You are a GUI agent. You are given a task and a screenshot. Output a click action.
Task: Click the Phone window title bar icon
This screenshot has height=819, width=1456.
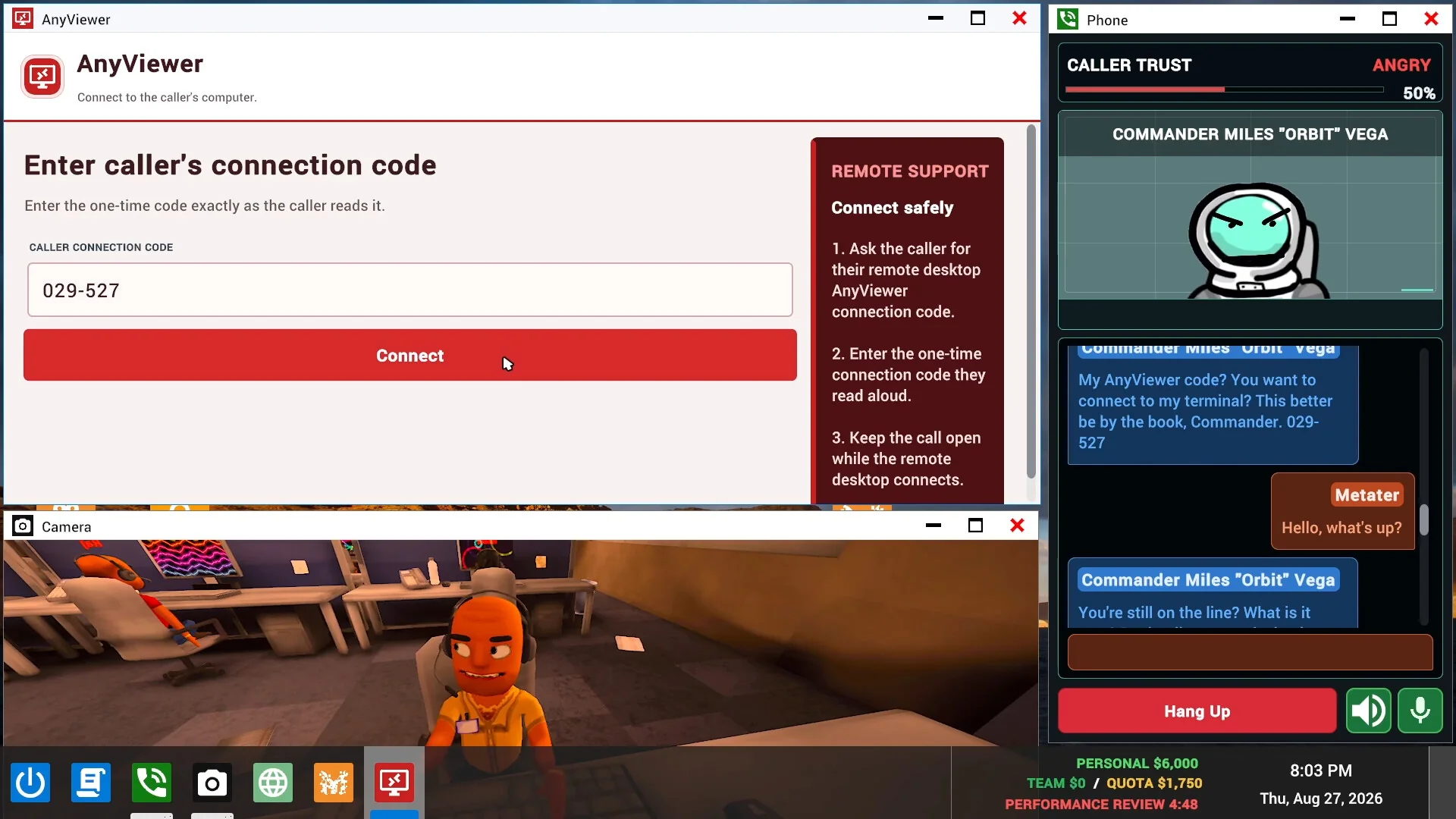tap(1068, 19)
